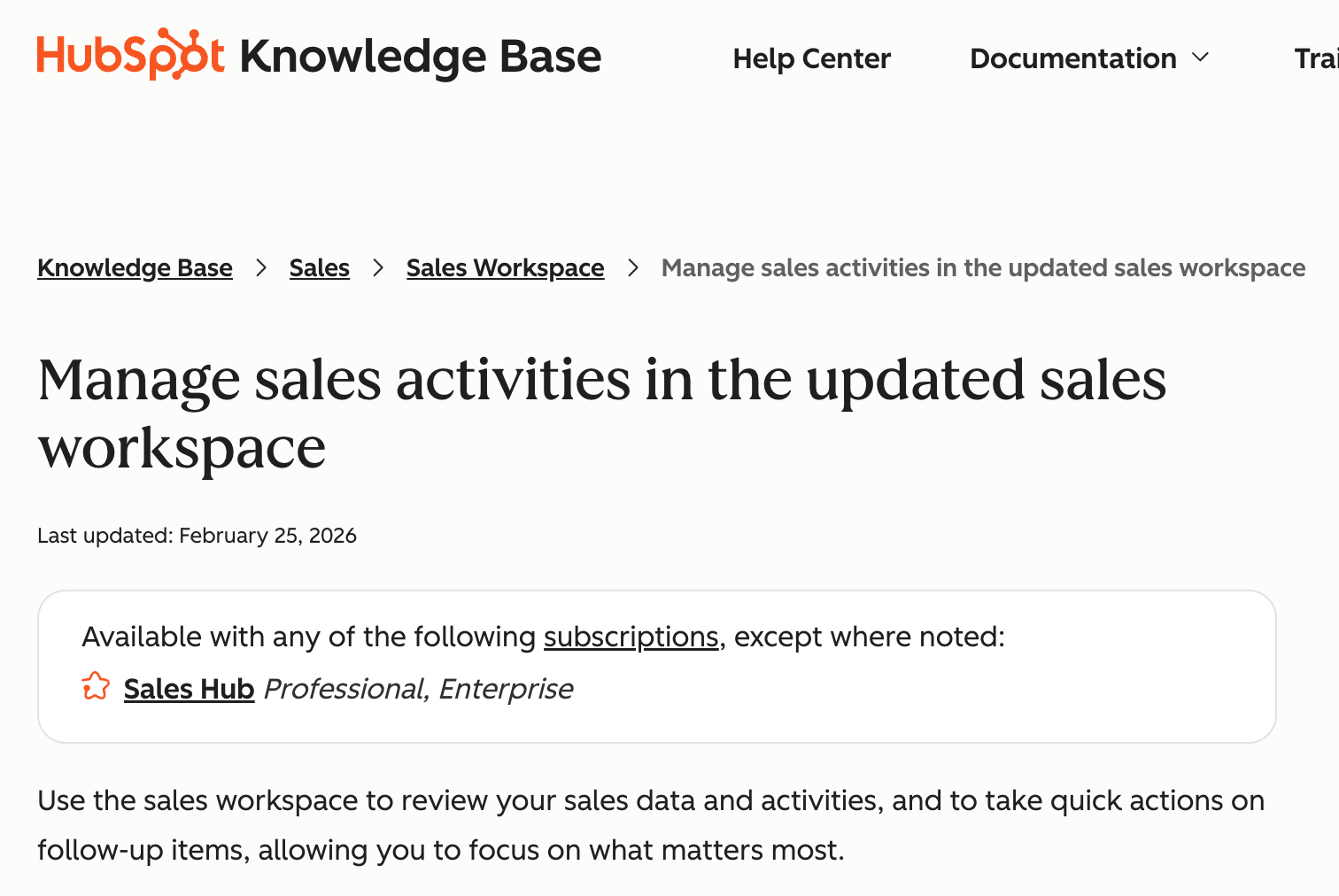The width and height of the screenshot is (1339, 896).
Task: Click the orange Sales Hub badge icon
Action: point(96,687)
